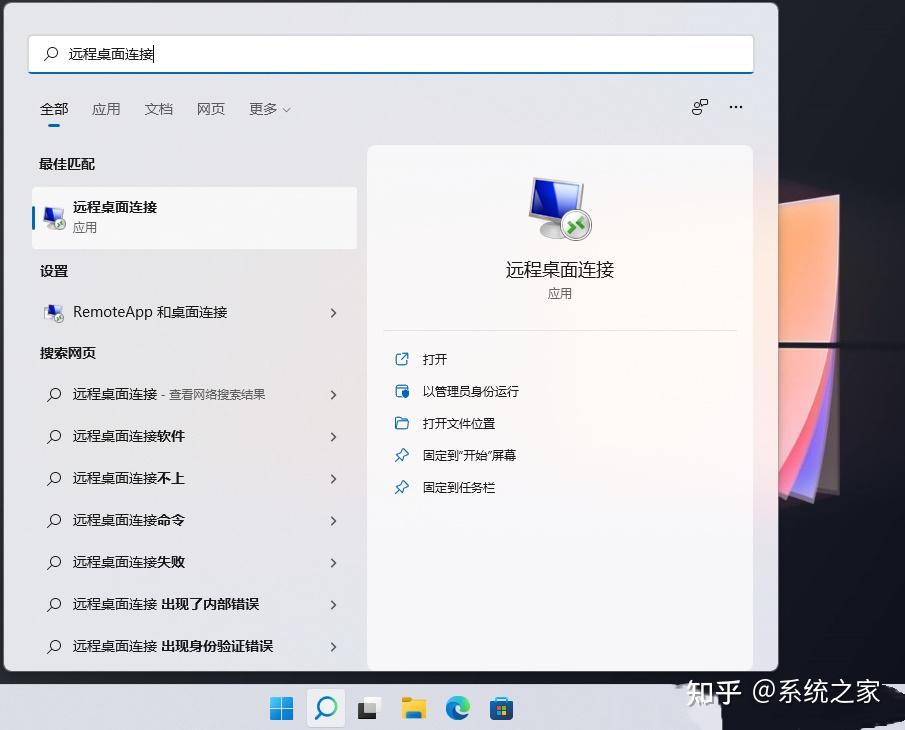Click the search box containing 远程桌面连接
This screenshot has width=905, height=730.
tap(391, 54)
